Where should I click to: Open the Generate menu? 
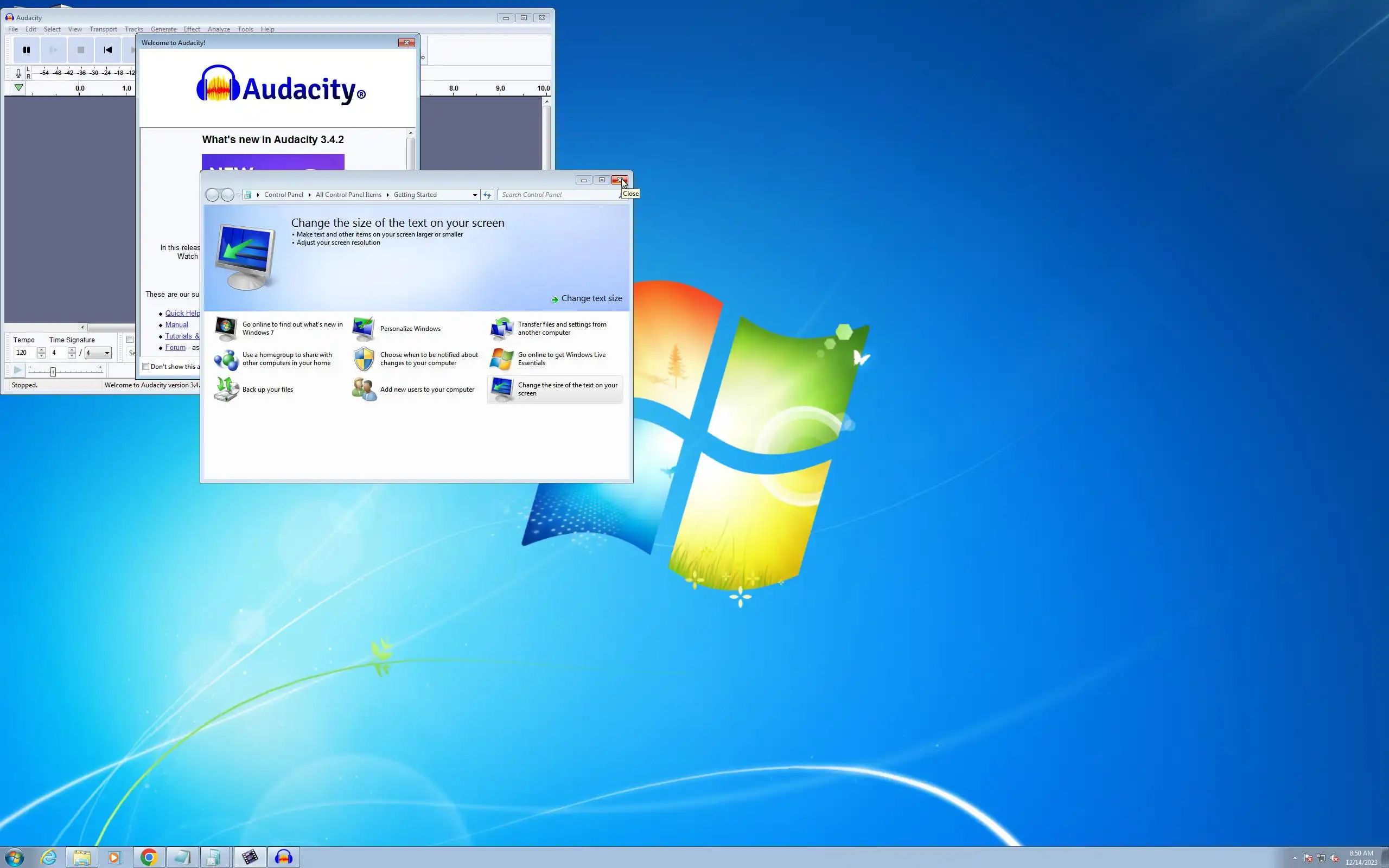[163, 29]
